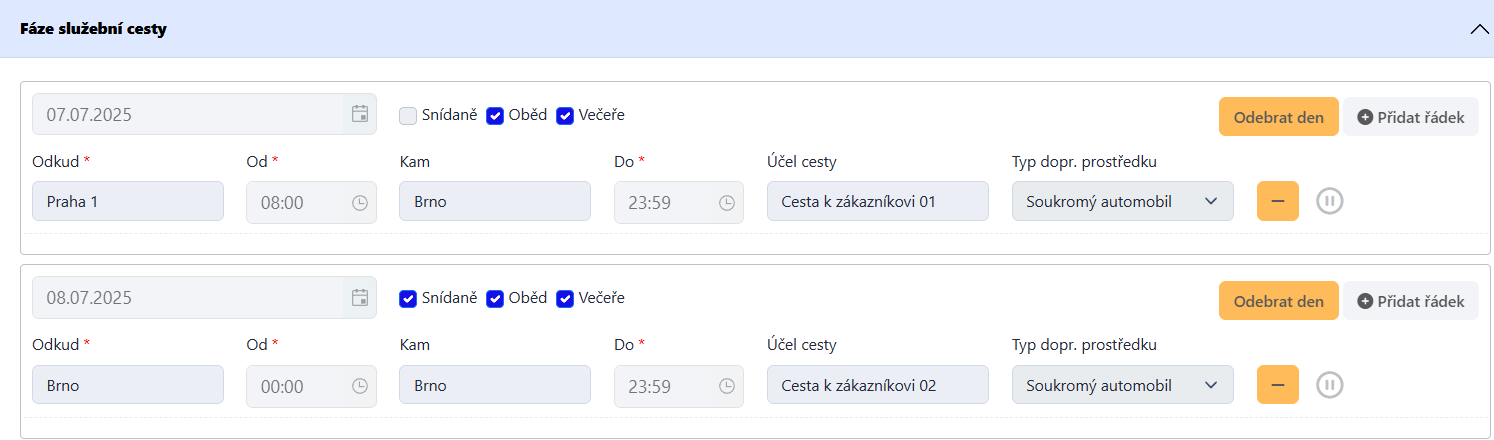Open transport type dropdown on first day
1494x440 pixels.
coord(1122,201)
